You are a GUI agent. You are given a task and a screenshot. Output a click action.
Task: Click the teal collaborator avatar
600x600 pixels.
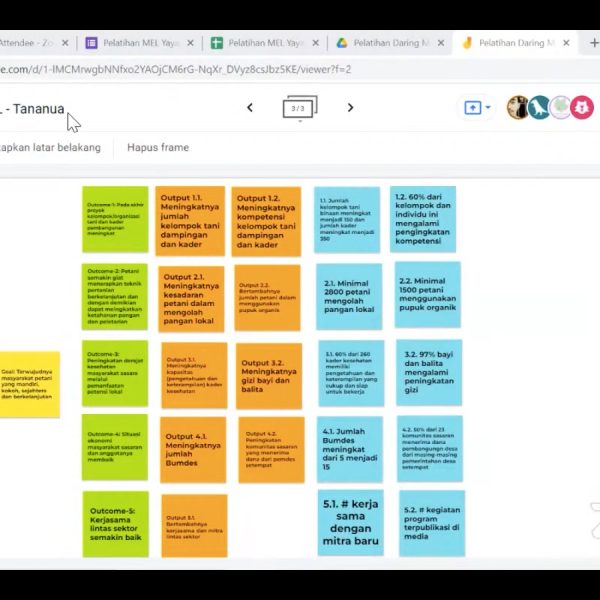point(538,108)
